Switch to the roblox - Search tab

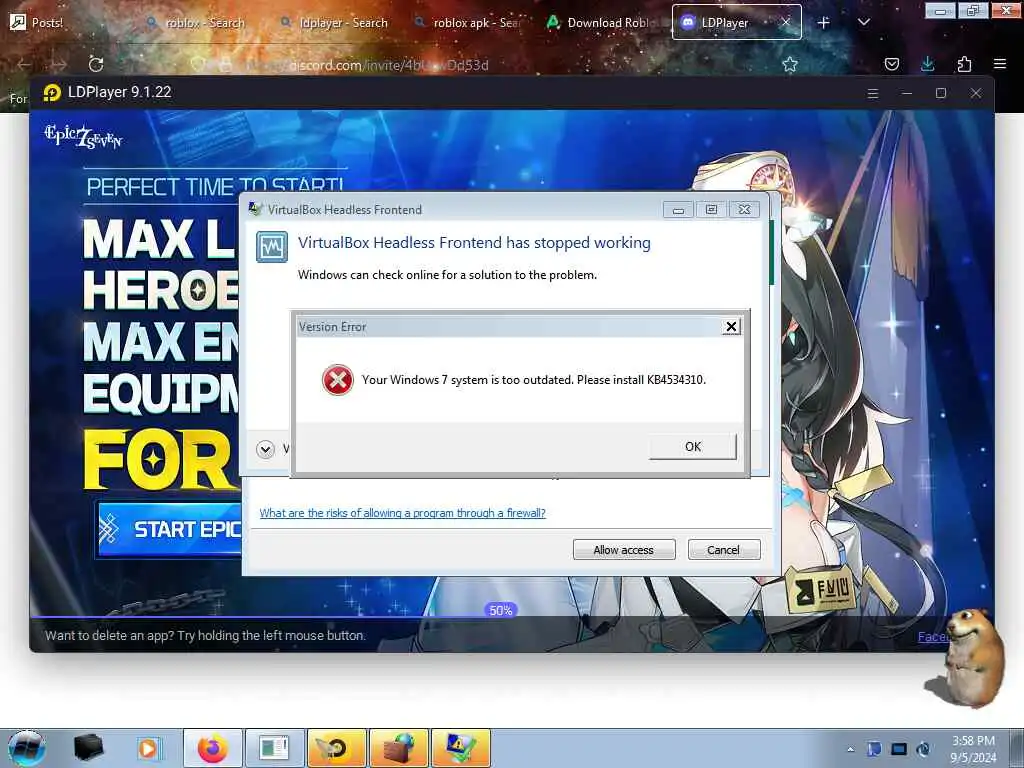[196, 23]
